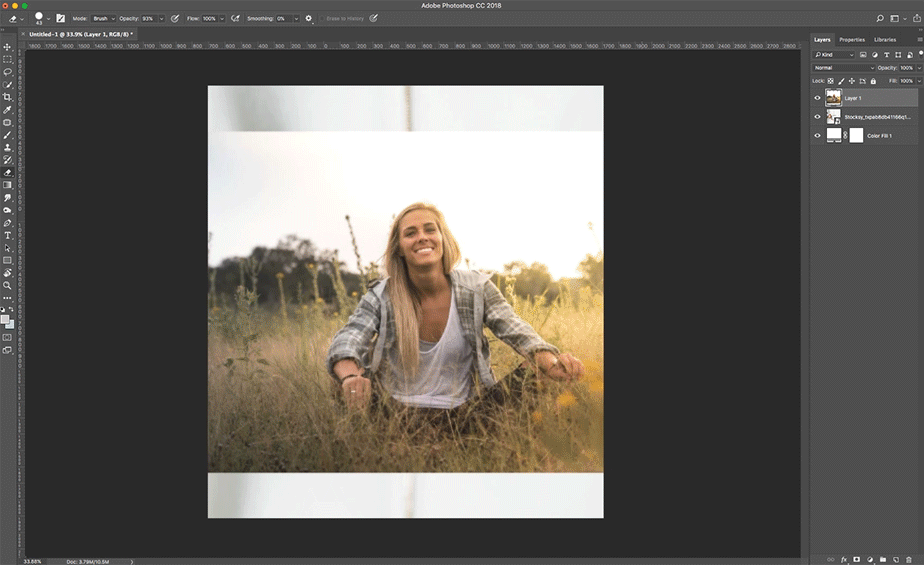Viewport: 924px width, 565px height.
Task: Select the Stocksy smart object layer
Action: pos(864,117)
